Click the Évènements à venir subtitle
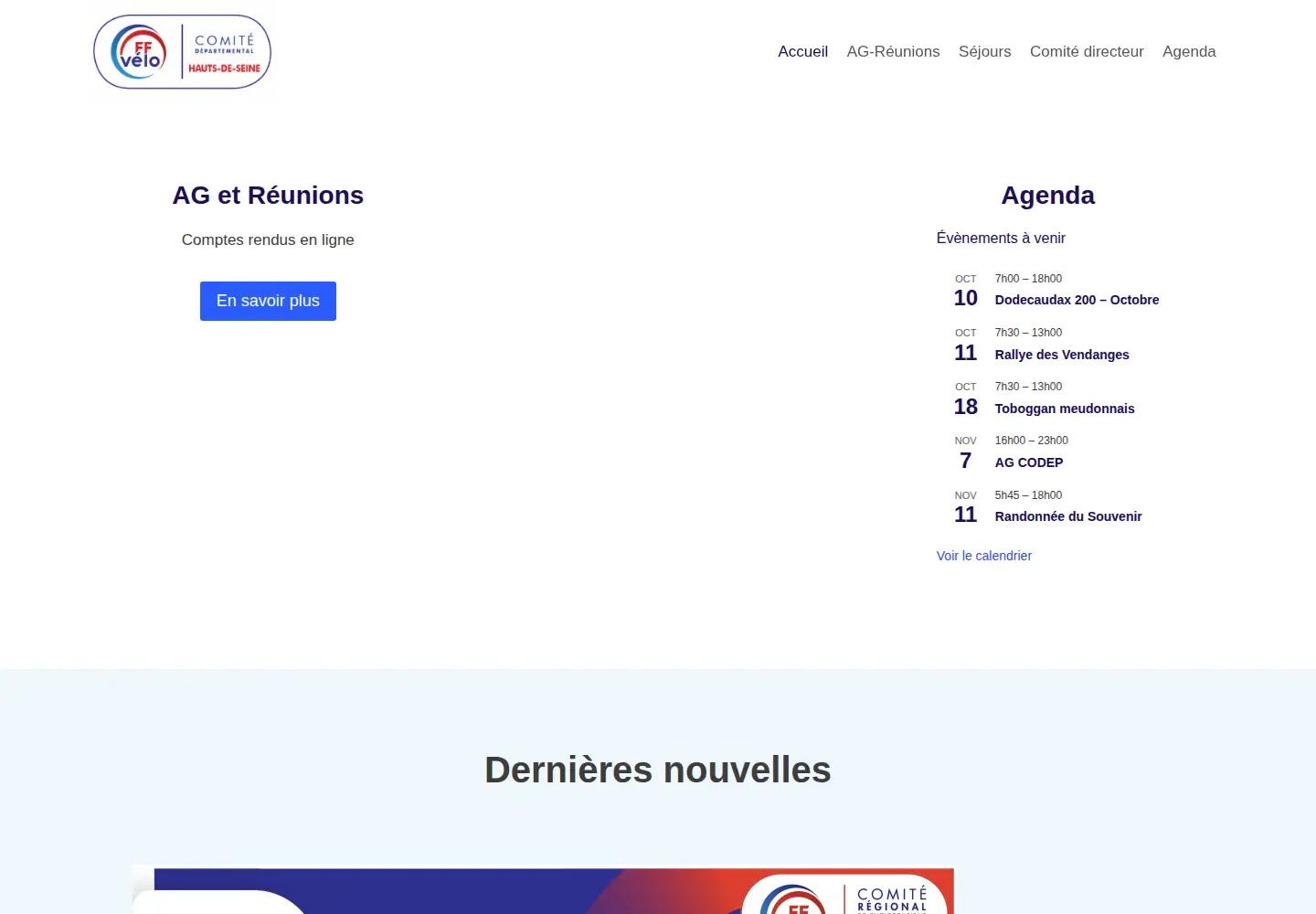Screen dimensions: 1316x914 tap(1001, 238)
